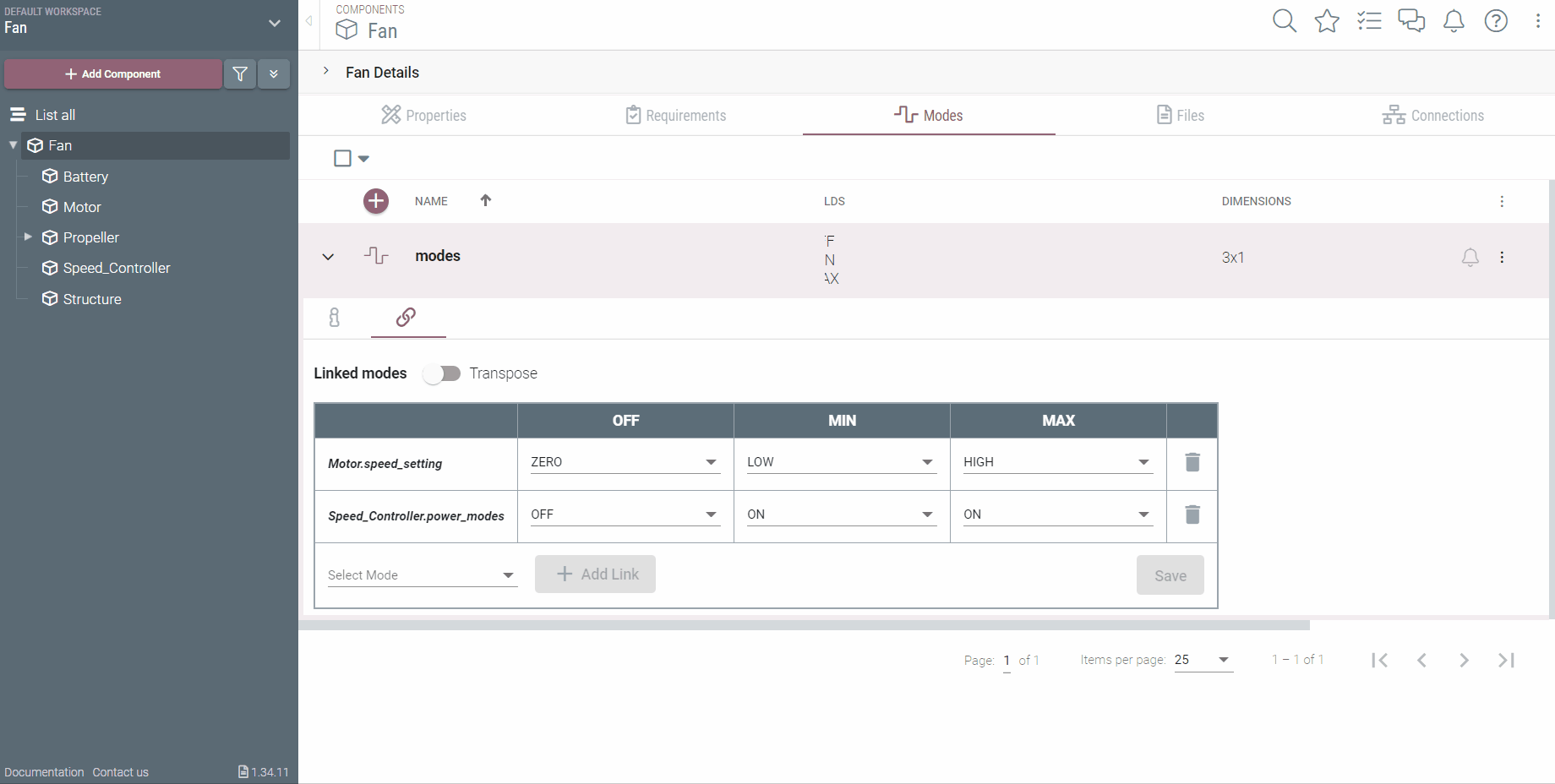The height and width of the screenshot is (784, 1555).
Task: Open the Contact us link
Action: [121, 772]
